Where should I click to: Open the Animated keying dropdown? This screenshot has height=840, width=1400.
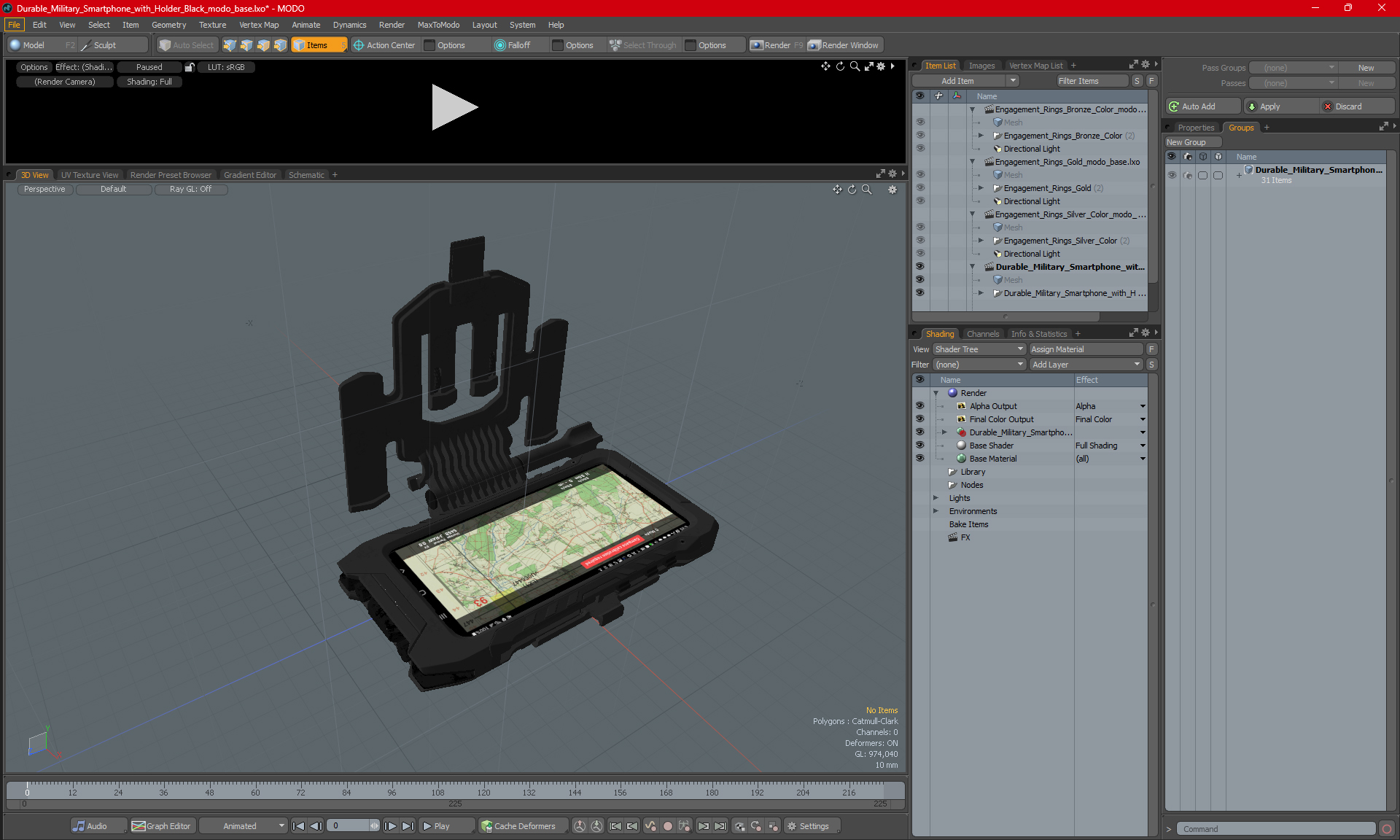[x=243, y=826]
